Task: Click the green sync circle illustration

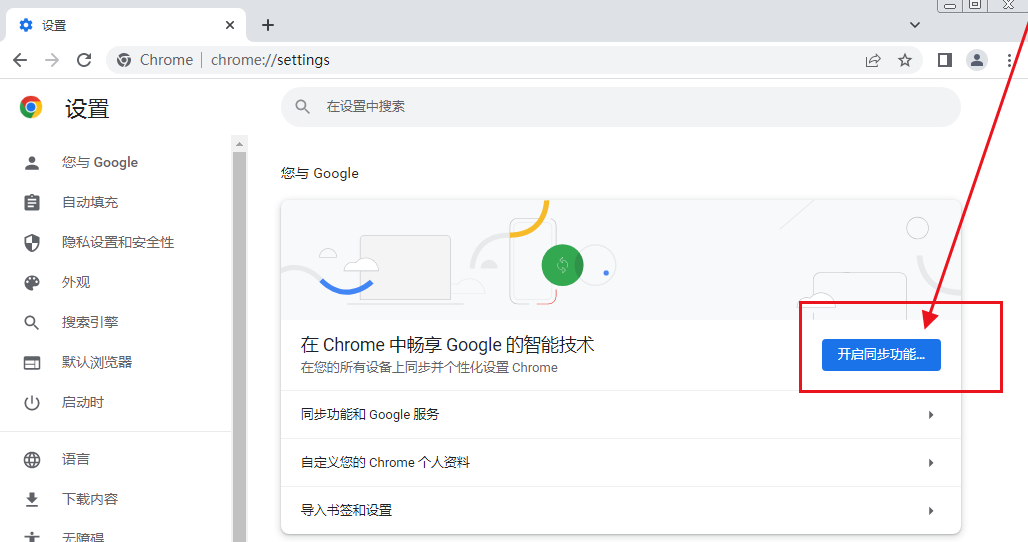Action: pyautogui.click(x=563, y=265)
